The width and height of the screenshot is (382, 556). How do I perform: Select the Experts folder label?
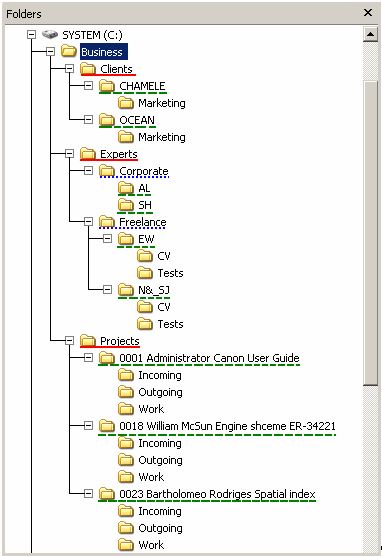pos(119,154)
